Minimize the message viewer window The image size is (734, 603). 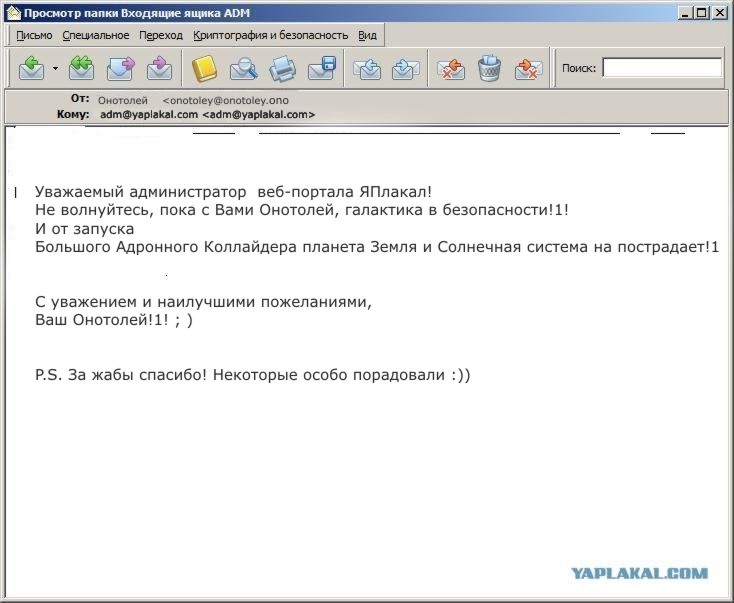685,13
